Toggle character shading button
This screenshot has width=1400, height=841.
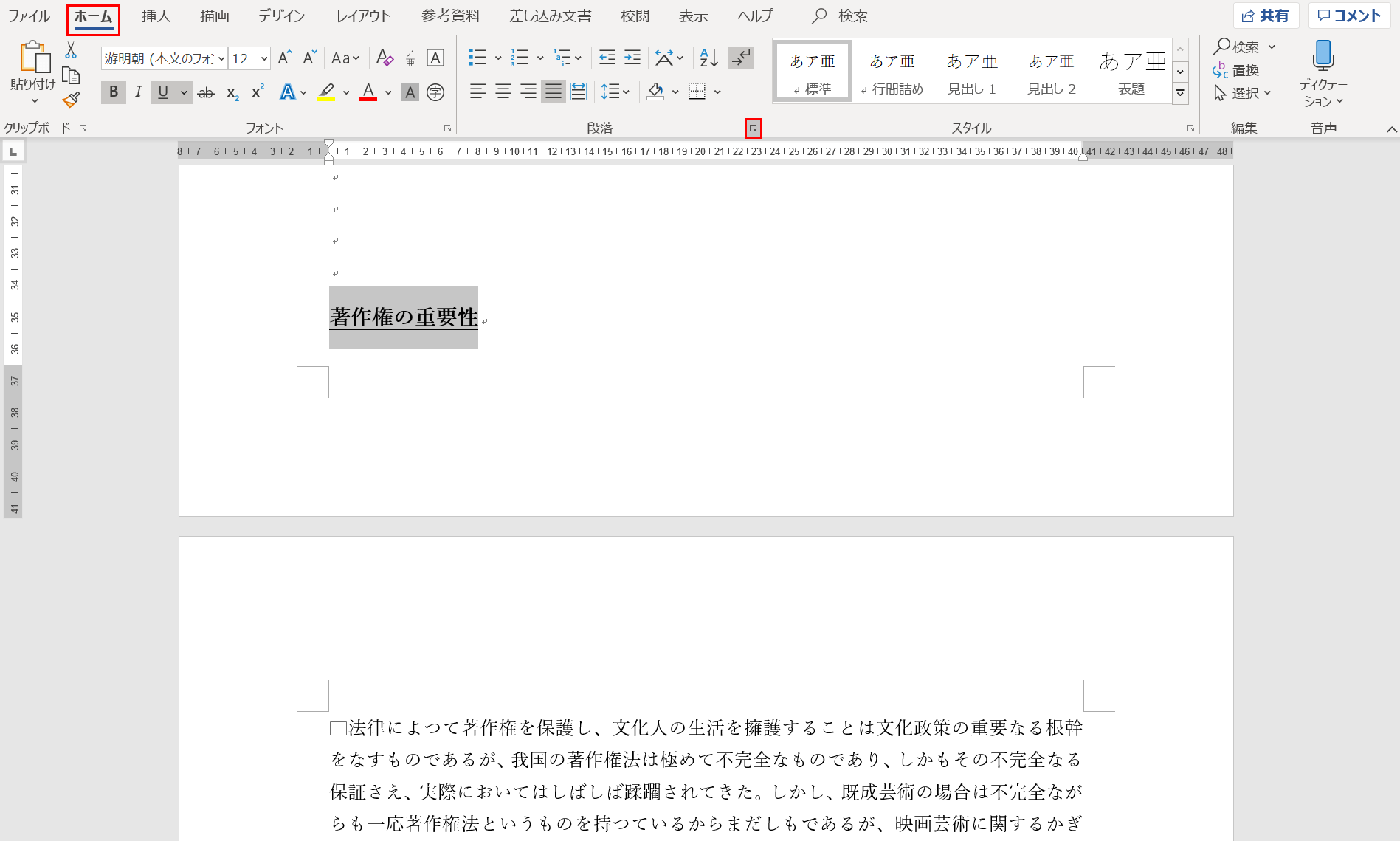[410, 92]
